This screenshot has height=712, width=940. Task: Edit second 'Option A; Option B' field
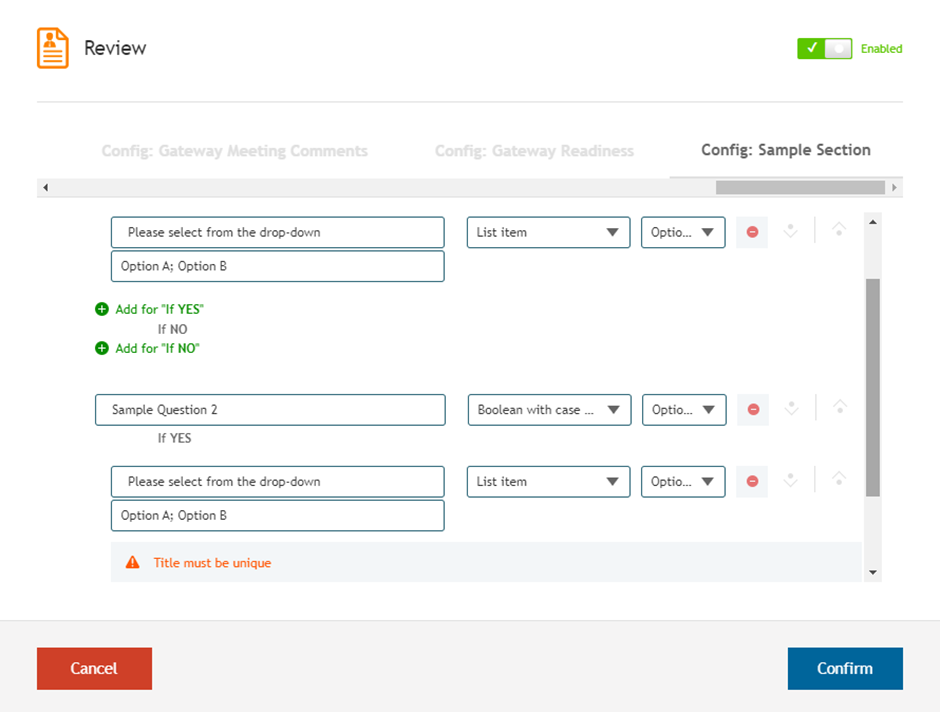[278, 515]
